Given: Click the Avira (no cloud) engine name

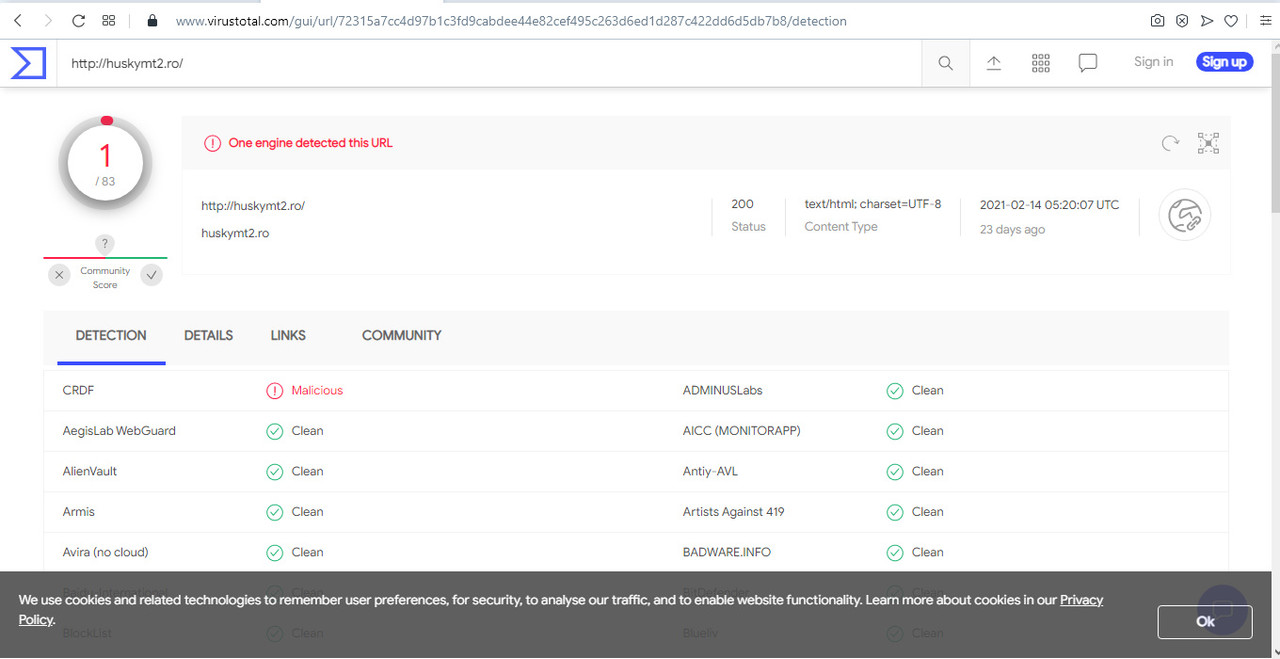Looking at the screenshot, I should coord(105,552).
